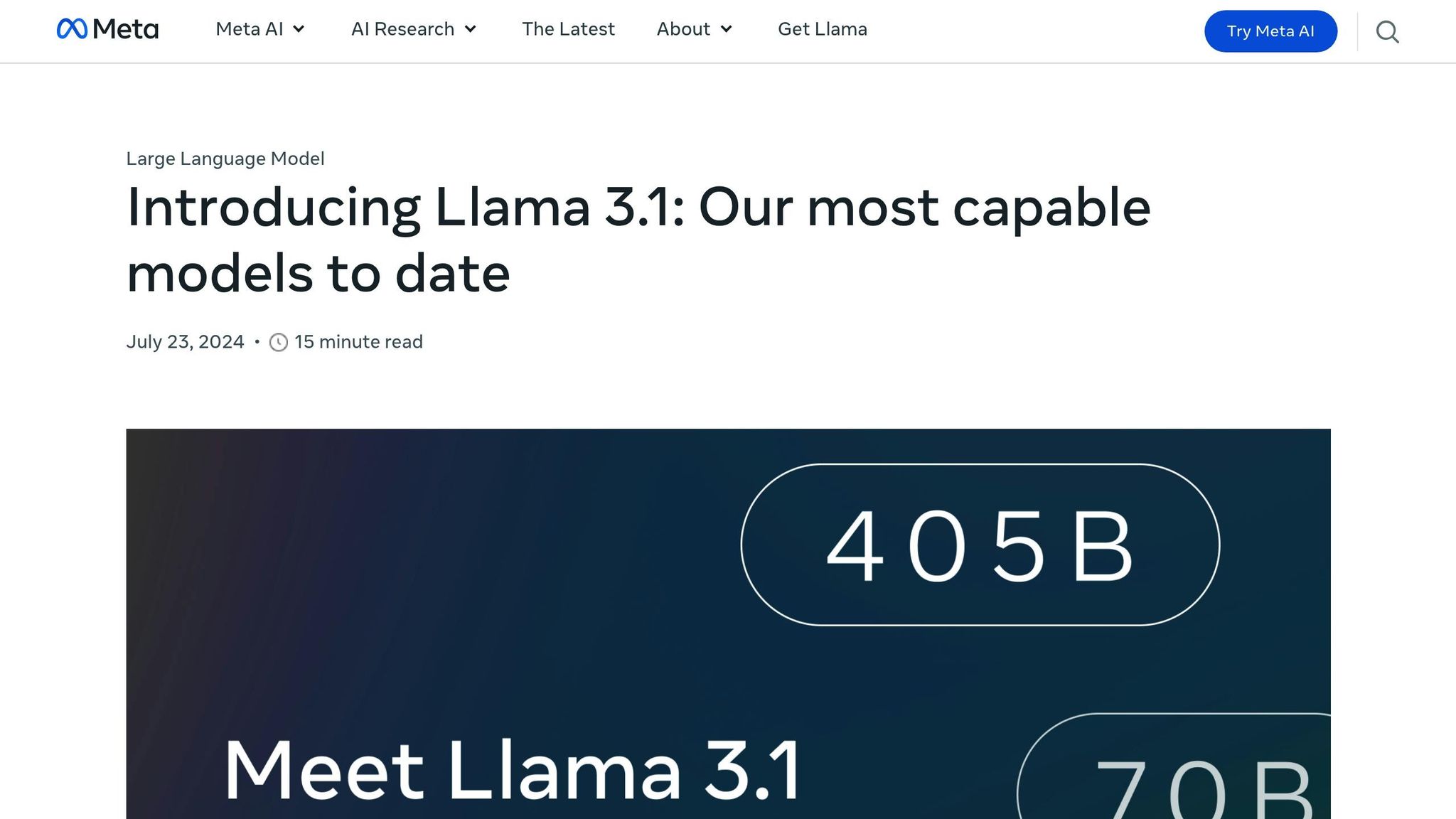Expand the Meta AI dropdown
This screenshot has width=1456, height=819.
(250, 29)
